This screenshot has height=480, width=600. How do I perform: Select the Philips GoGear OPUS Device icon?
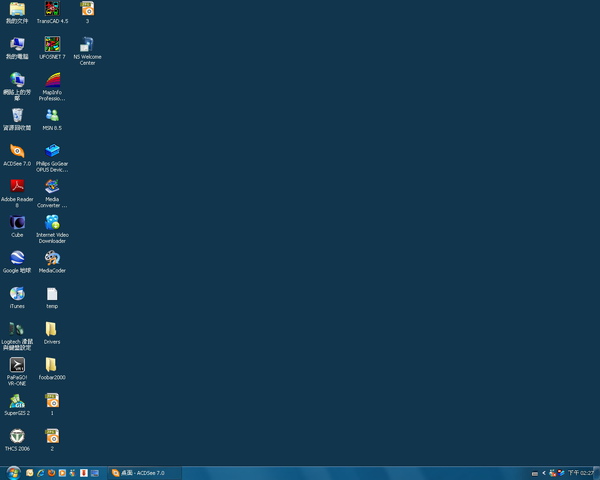pos(52,158)
